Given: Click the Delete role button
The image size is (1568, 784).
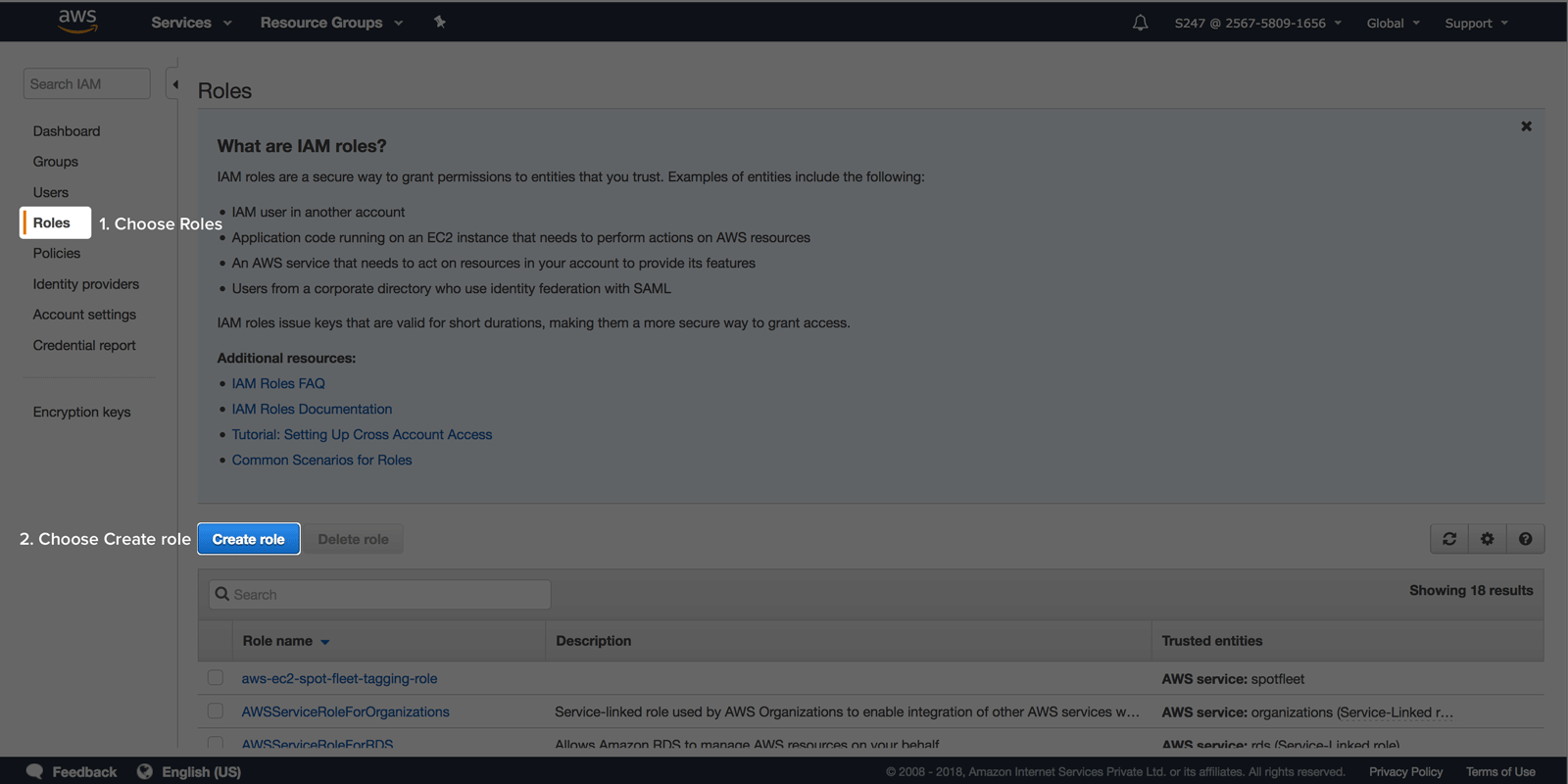Looking at the screenshot, I should (353, 539).
